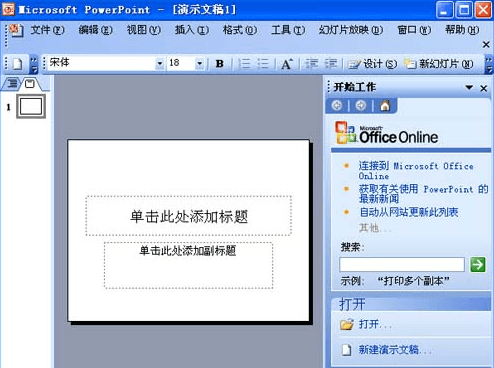Open the 文件 (File) menu
The image size is (494, 368).
point(47,30)
